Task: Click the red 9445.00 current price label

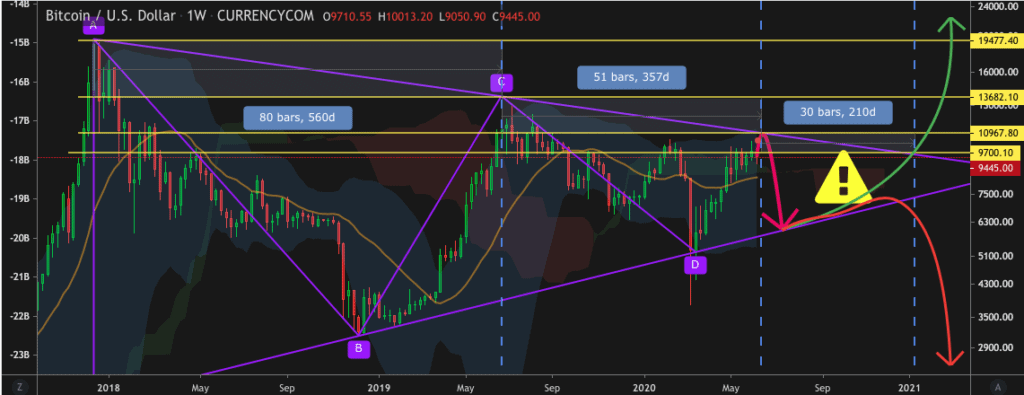Action: (x=995, y=167)
